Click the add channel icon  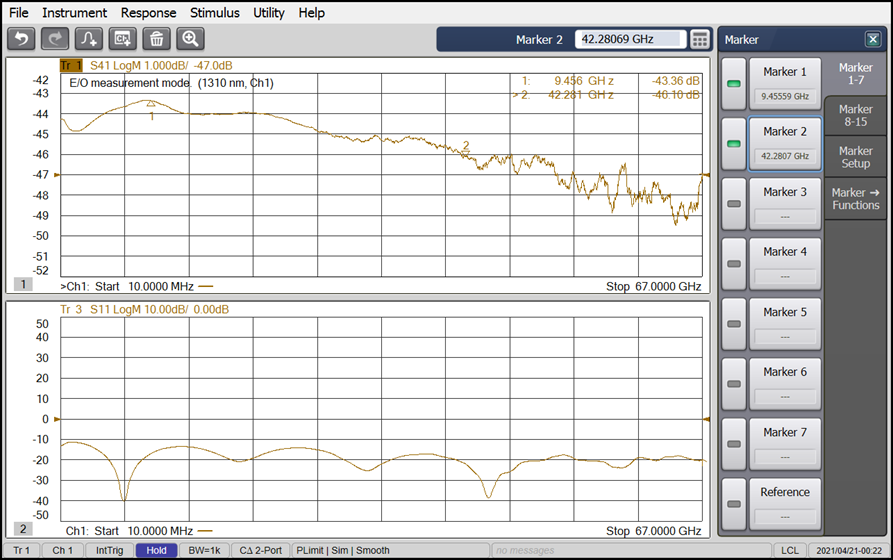point(124,39)
